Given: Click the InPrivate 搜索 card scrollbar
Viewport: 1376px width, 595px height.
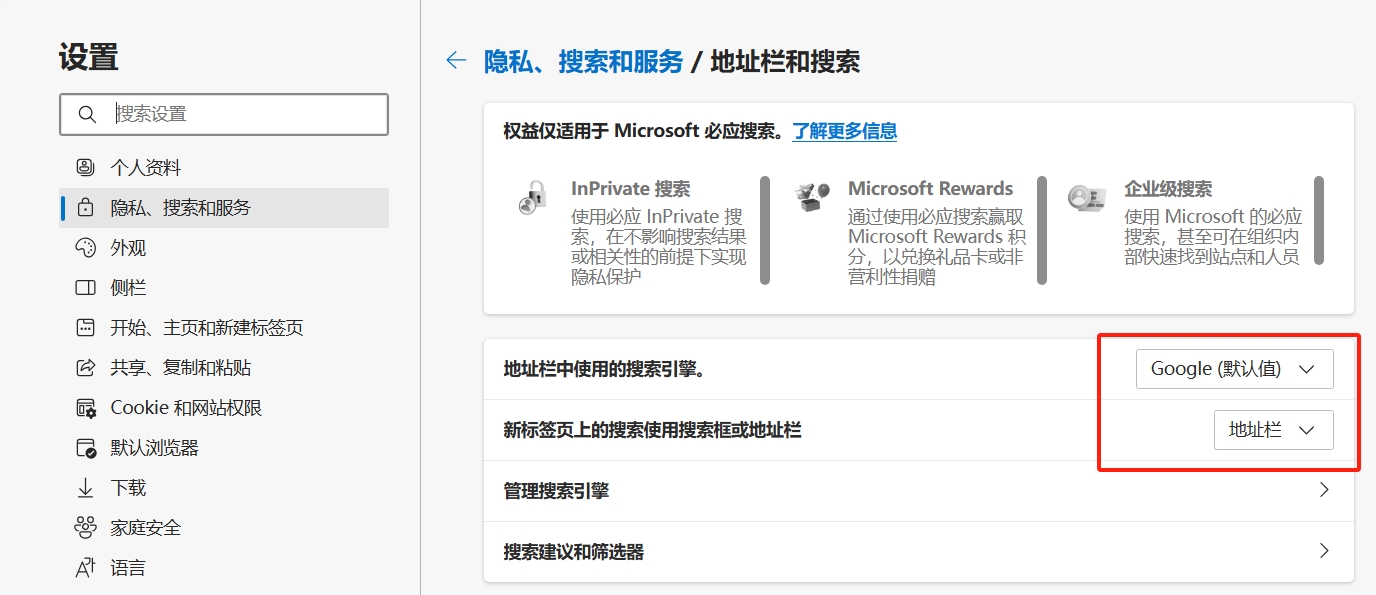Looking at the screenshot, I should tap(765, 231).
